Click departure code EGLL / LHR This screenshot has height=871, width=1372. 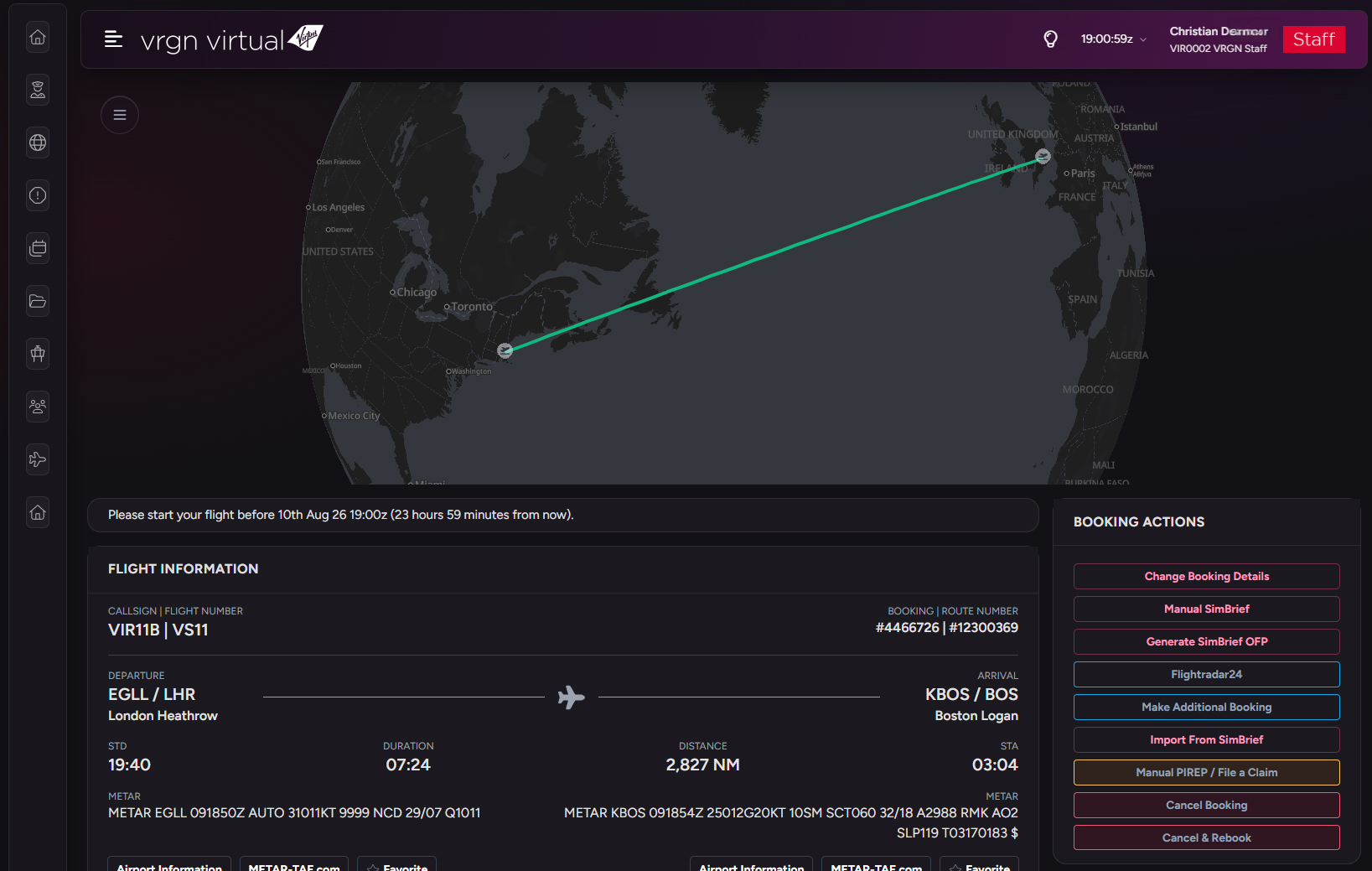click(152, 694)
